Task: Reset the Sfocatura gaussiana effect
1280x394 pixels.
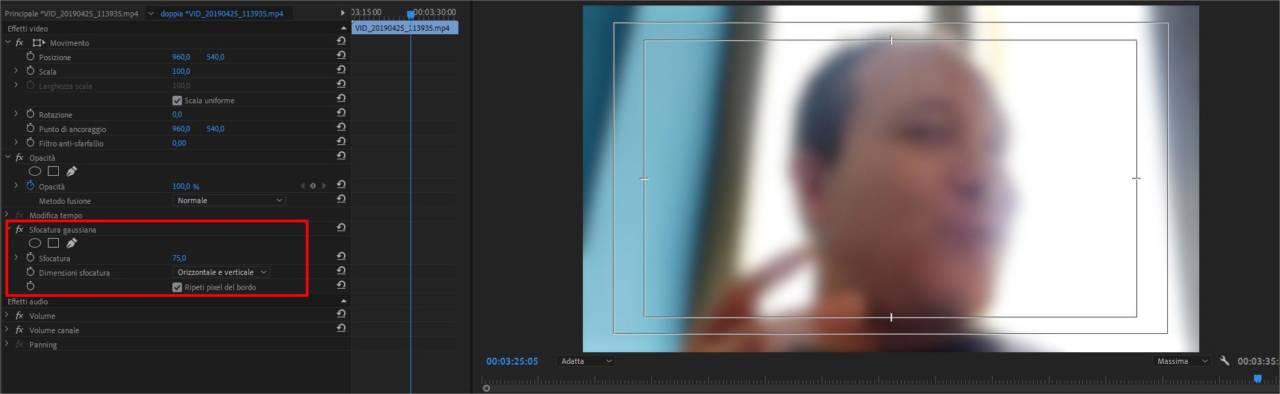Action: pyautogui.click(x=341, y=229)
